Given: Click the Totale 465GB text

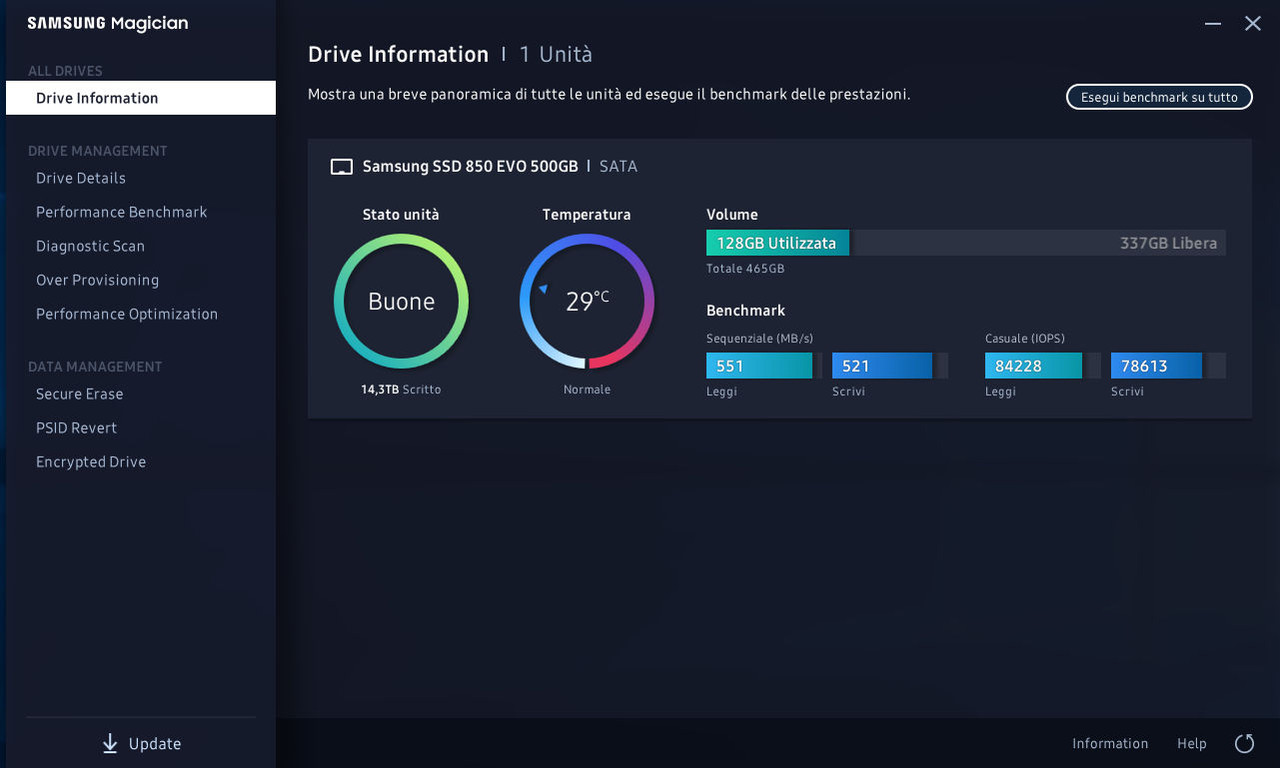Looking at the screenshot, I should coord(745,269).
